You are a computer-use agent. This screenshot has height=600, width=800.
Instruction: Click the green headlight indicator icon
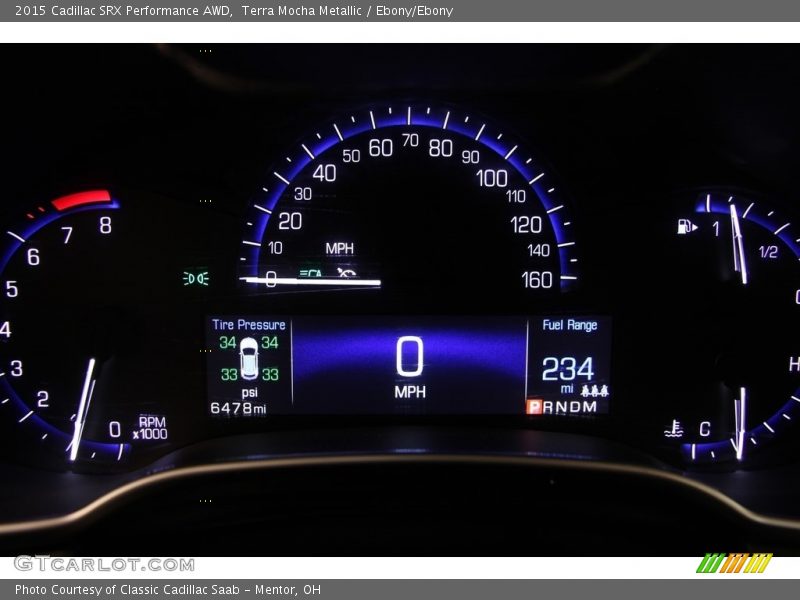tap(196, 278)
